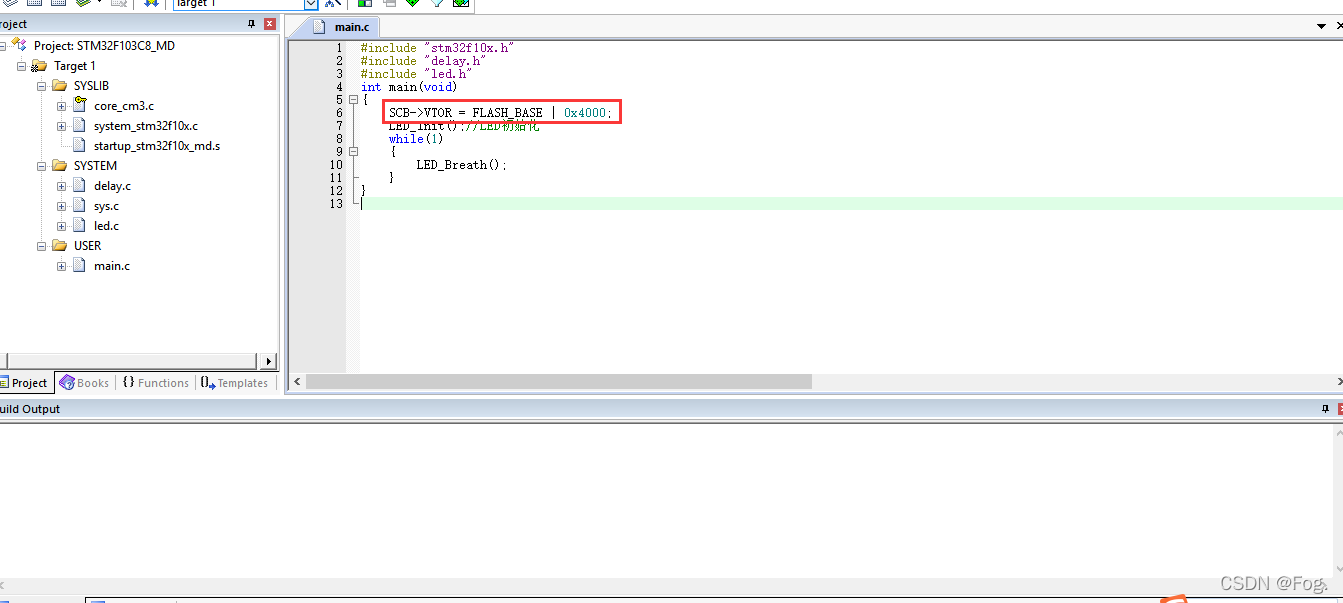1343x603 pixels.
Task: Click the main.c tab file icon
Action: click(319, 27)
